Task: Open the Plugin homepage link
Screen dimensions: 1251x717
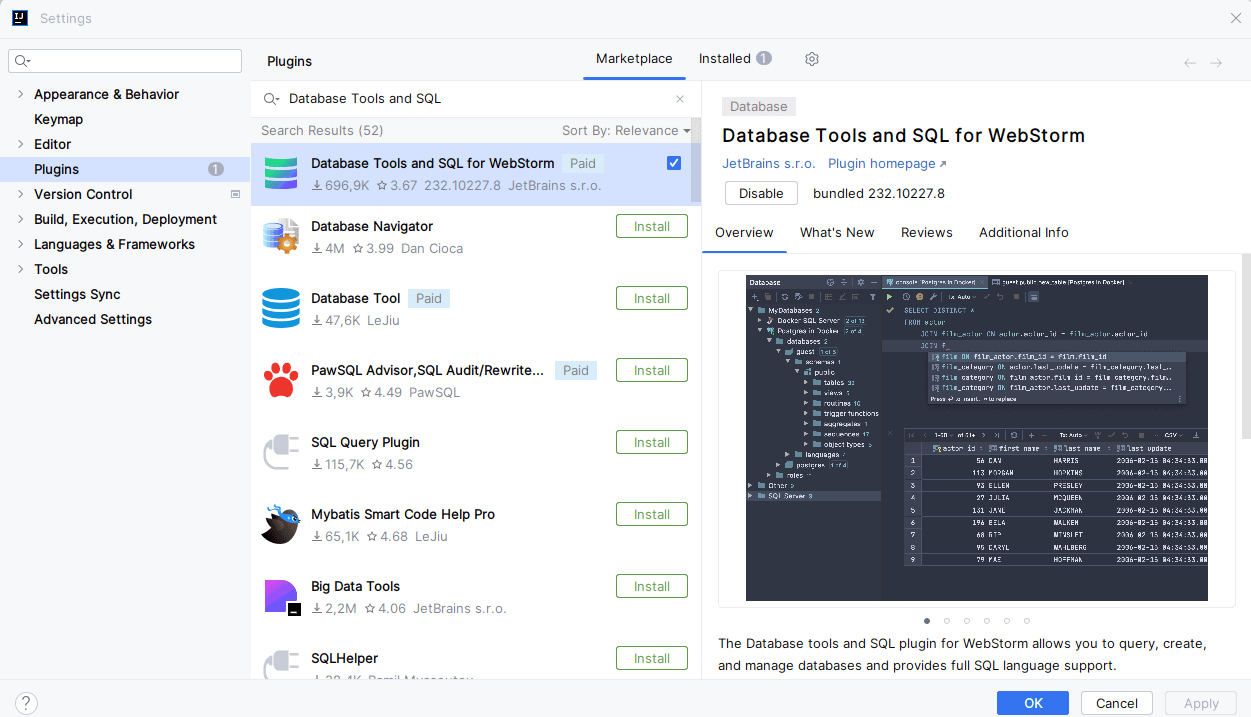Action: click(x=886, y=164)
